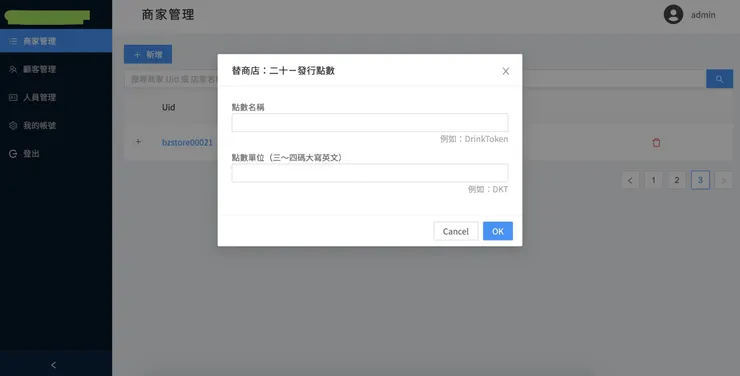This screenshot has height=376, width=740.
Task: Select 登出 to log out
Action: click(x=56, y=154)
